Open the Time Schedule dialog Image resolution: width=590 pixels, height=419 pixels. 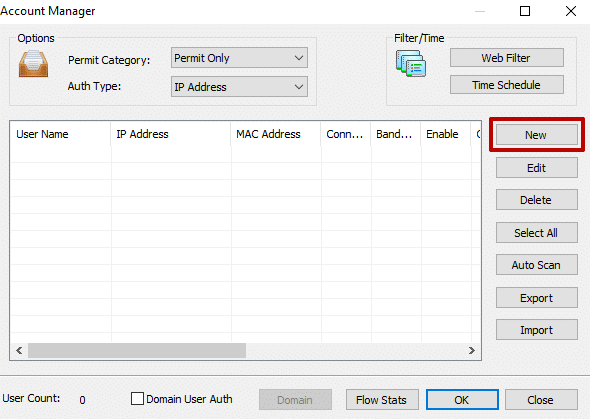(x=507, y=85)
